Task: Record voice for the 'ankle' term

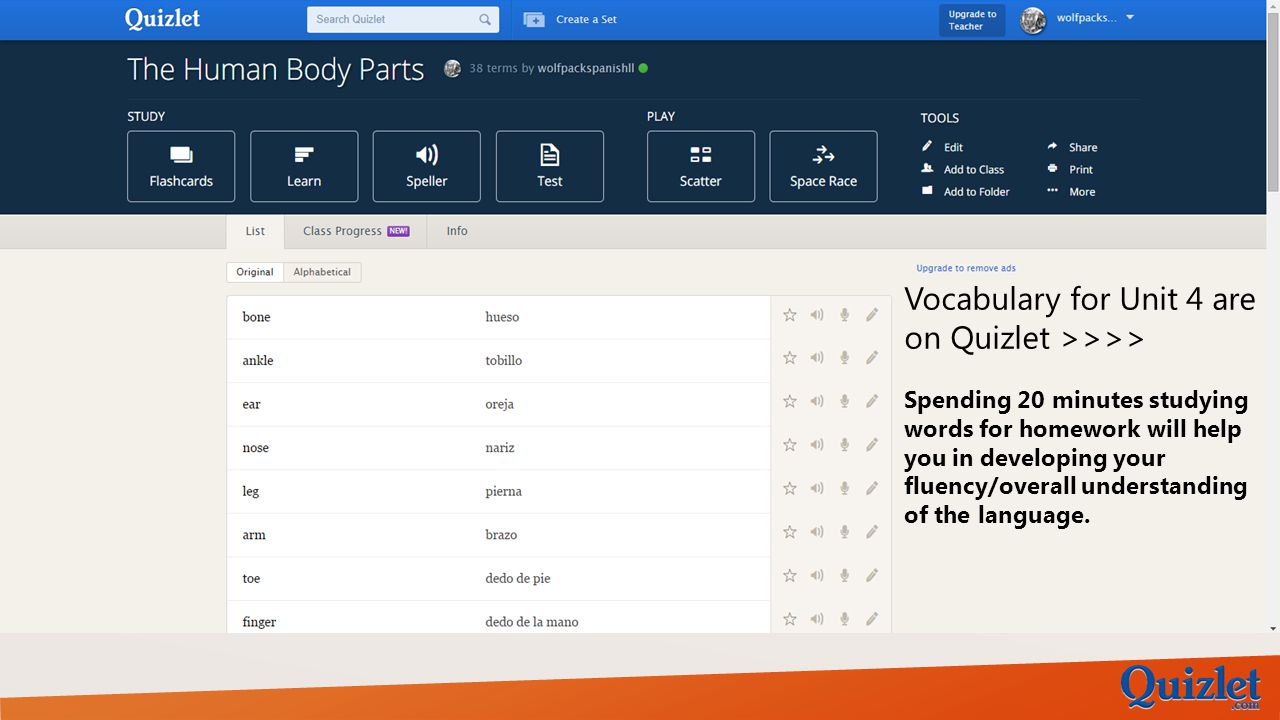Action: (x=844, y=358)
